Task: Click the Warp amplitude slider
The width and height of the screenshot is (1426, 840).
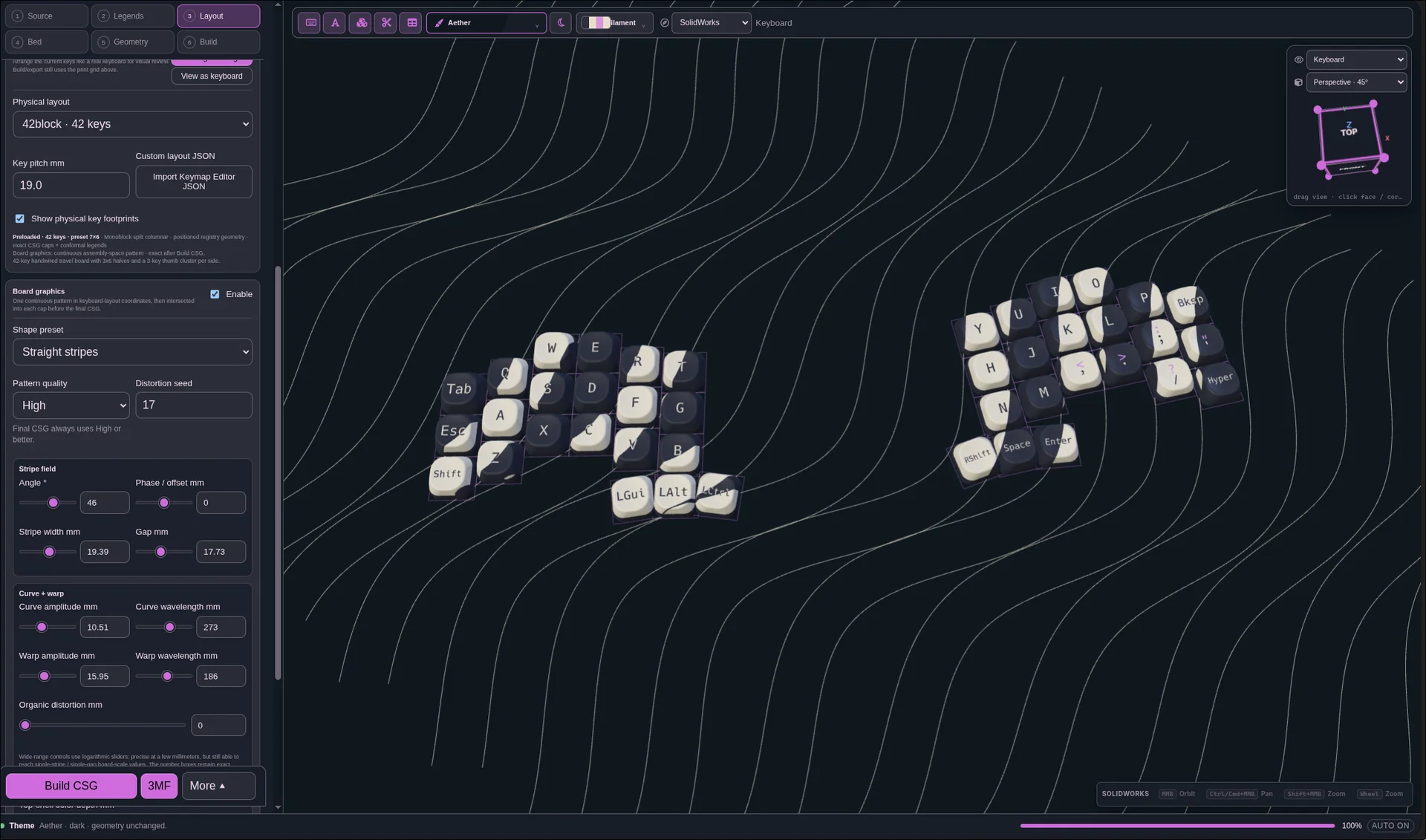Action: tap(48, 677)
